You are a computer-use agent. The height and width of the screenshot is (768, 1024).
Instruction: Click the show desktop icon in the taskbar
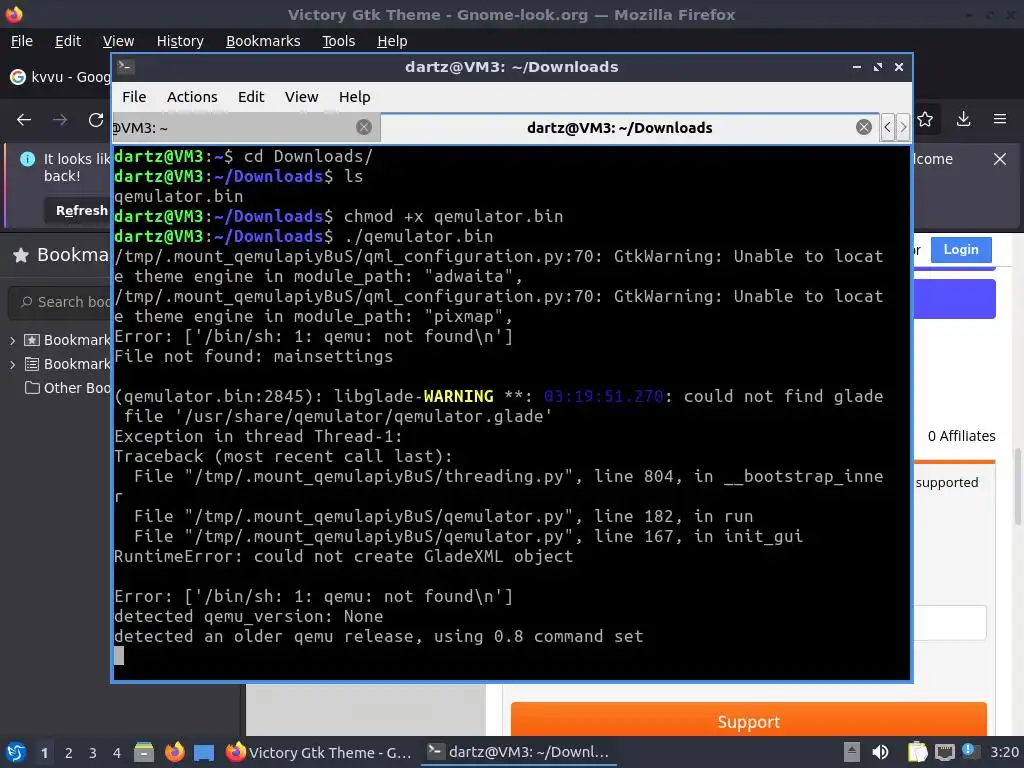[204, 752]
